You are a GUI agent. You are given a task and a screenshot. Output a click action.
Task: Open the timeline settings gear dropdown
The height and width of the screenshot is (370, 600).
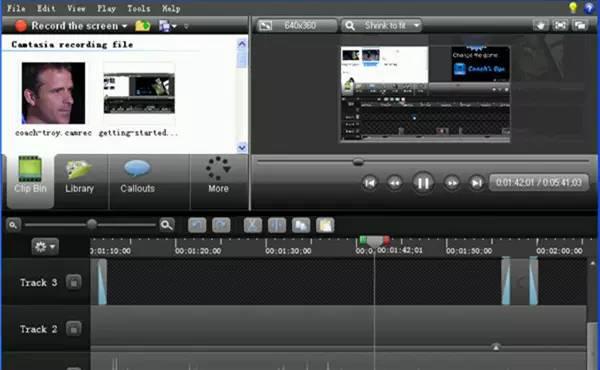[45, 247]
